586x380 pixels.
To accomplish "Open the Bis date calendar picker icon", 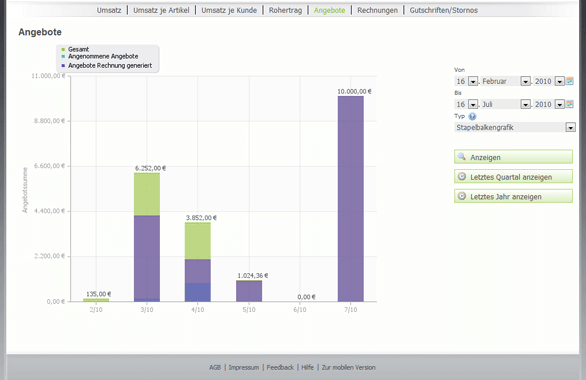I will point(570,104).
